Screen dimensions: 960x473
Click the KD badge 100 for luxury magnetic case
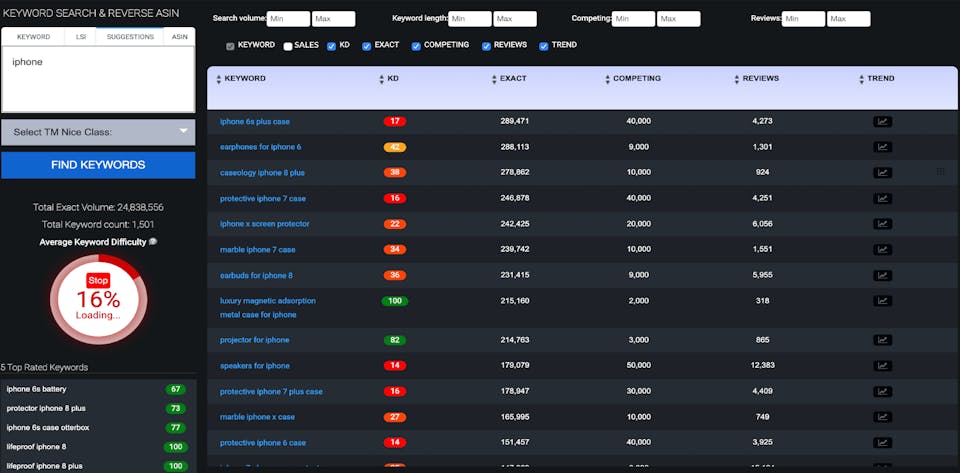pos(394,301)
